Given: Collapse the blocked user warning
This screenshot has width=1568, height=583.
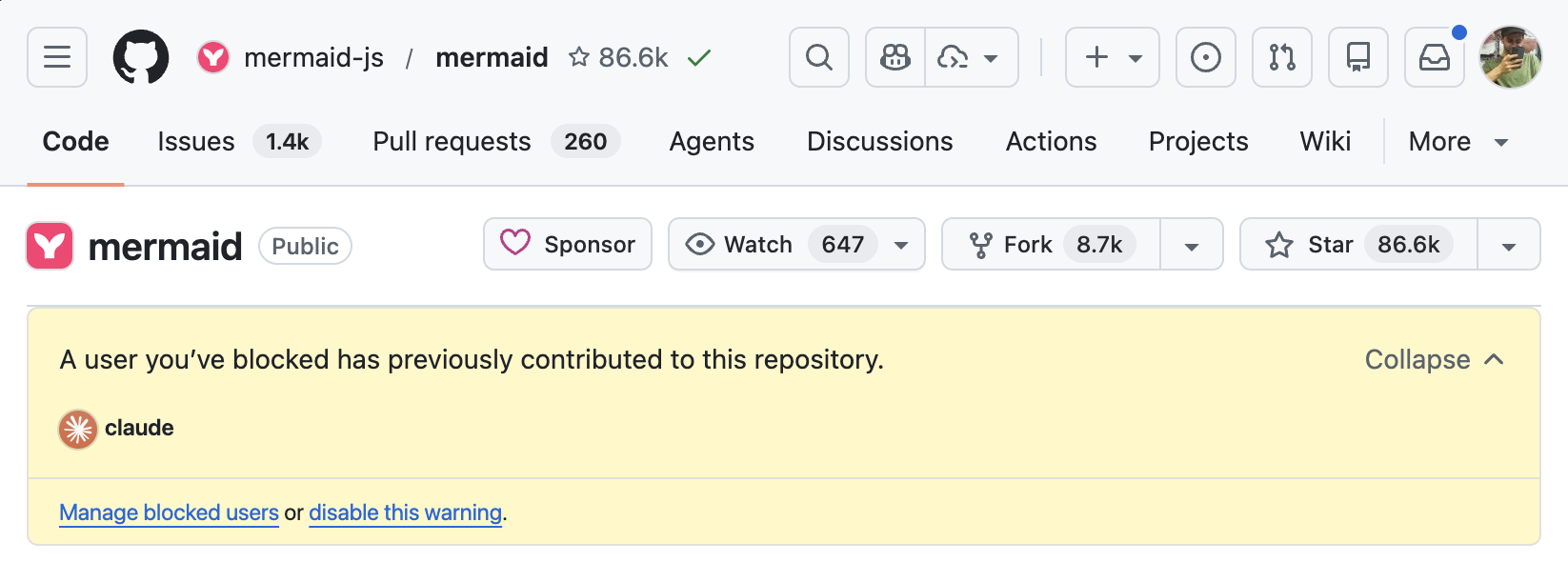Looking at the screenshot, I should click(1434, 360).
